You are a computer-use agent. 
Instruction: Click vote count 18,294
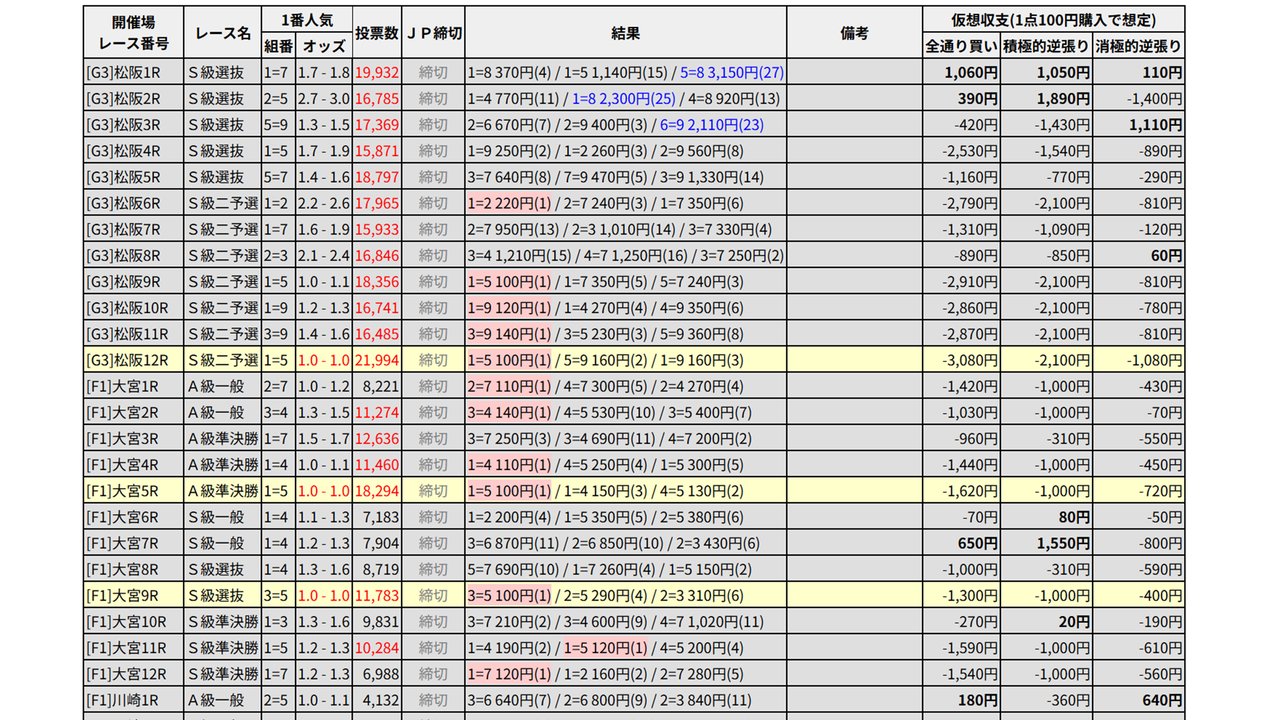[377, 490]
